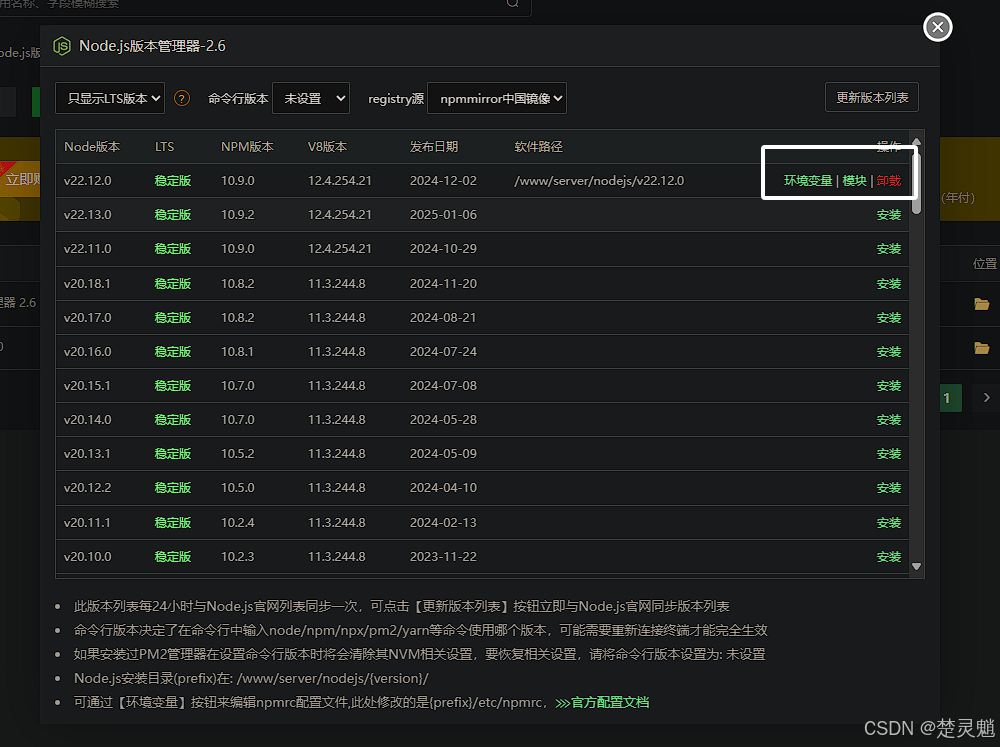Install Node v20.16.0
Screen dimensions: 1000x747
point(888,351)
